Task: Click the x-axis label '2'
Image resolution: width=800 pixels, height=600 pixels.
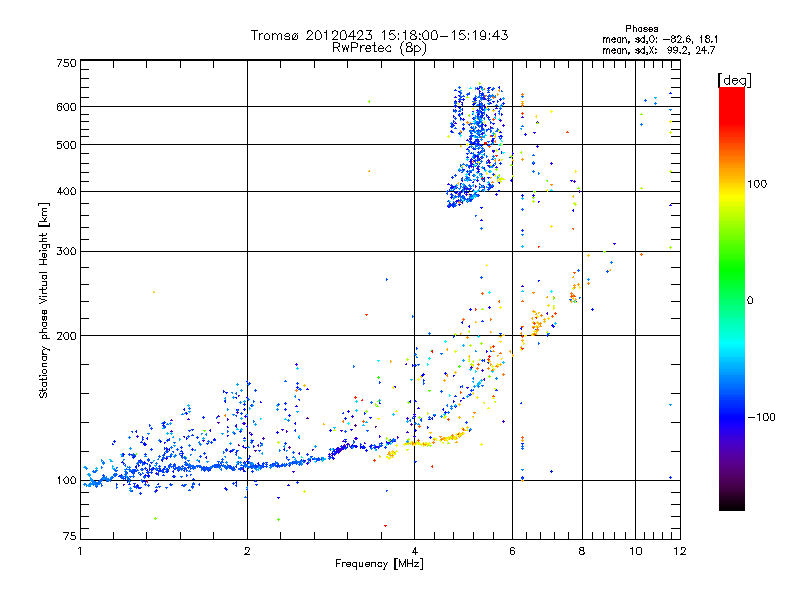Action: point(247,551)
